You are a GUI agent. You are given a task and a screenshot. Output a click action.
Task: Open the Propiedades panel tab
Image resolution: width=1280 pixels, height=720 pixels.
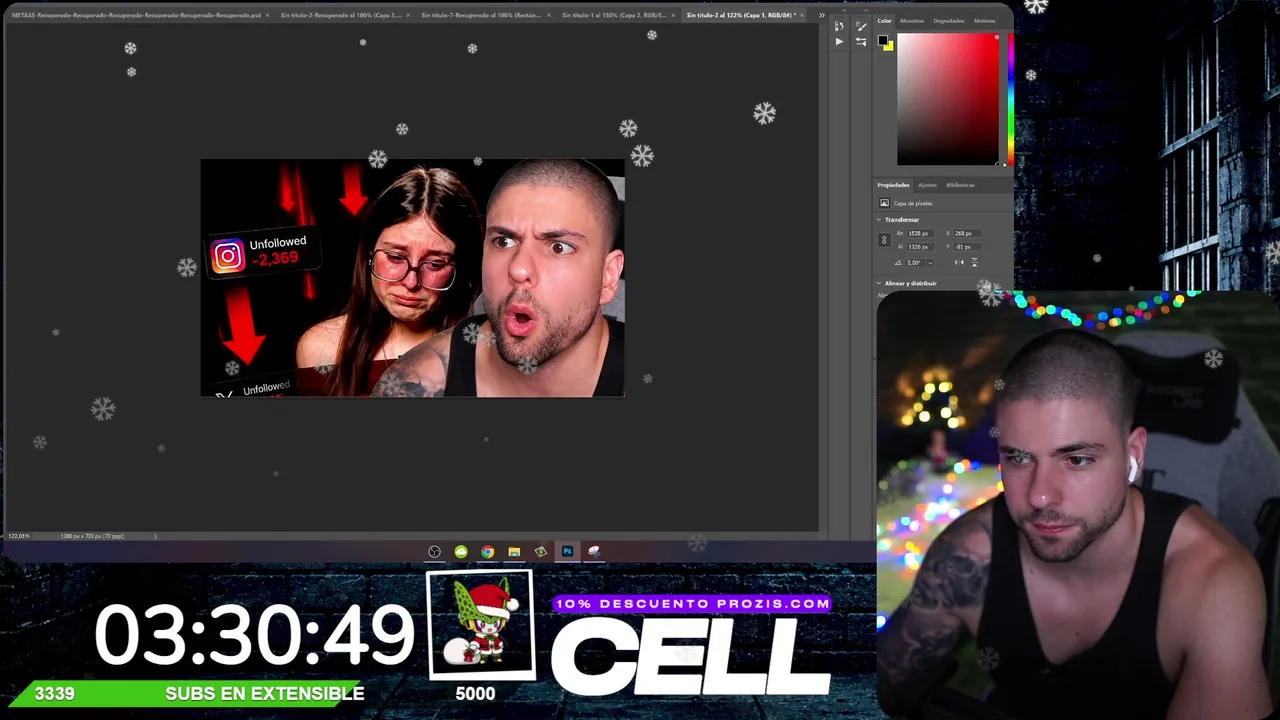pos(893,185)
